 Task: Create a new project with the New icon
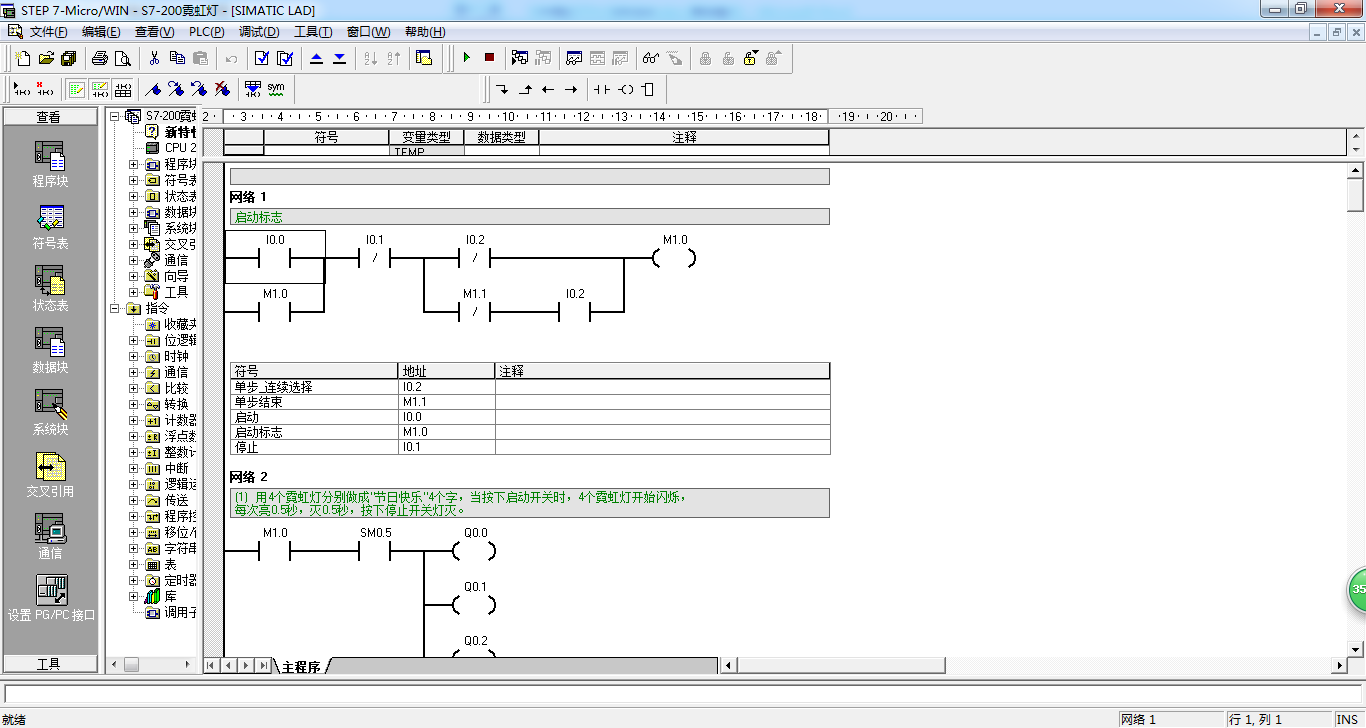[22, 58]
